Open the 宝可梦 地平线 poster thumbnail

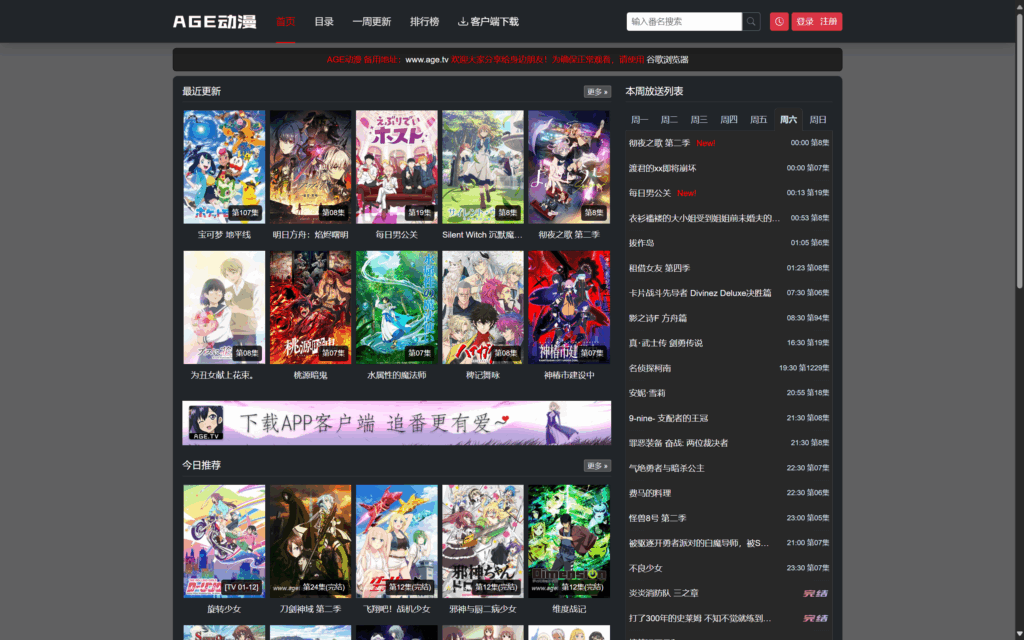[x=224, y=167]
